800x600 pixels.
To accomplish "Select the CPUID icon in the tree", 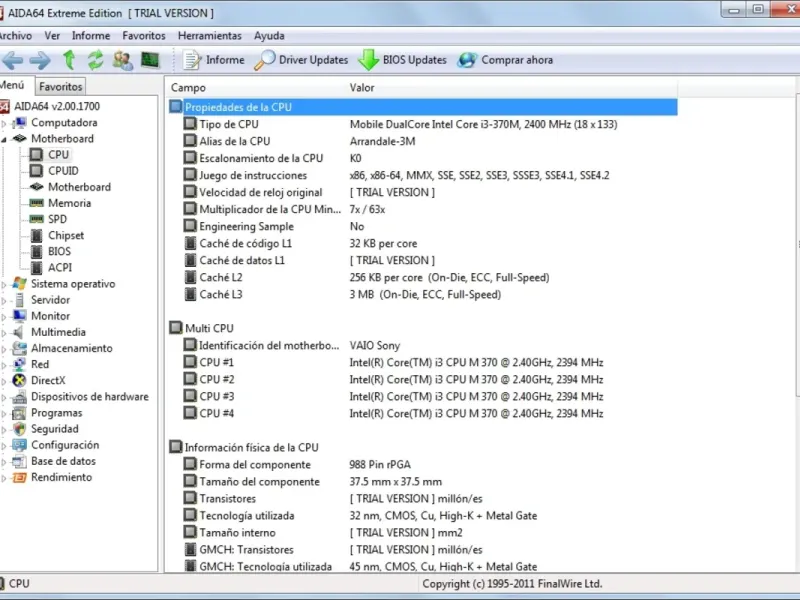I will (x=36, y=170).
